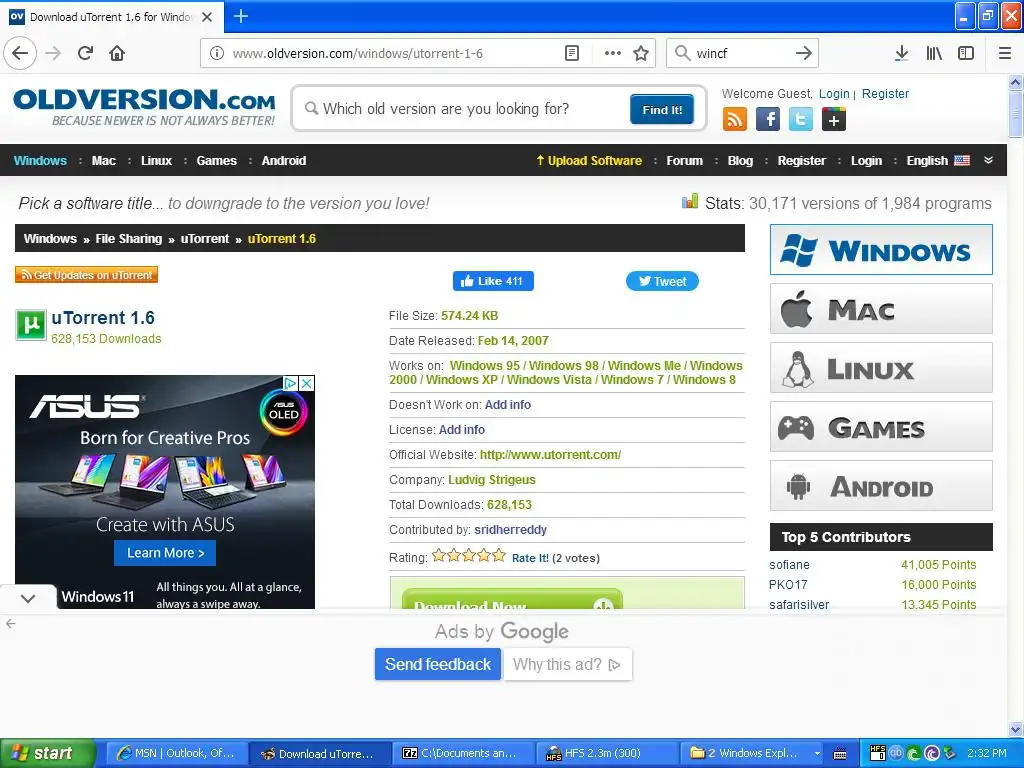Screen dimensions: 1024x768
Task: Open the browser downloads panel
Action: pos(901,53)
